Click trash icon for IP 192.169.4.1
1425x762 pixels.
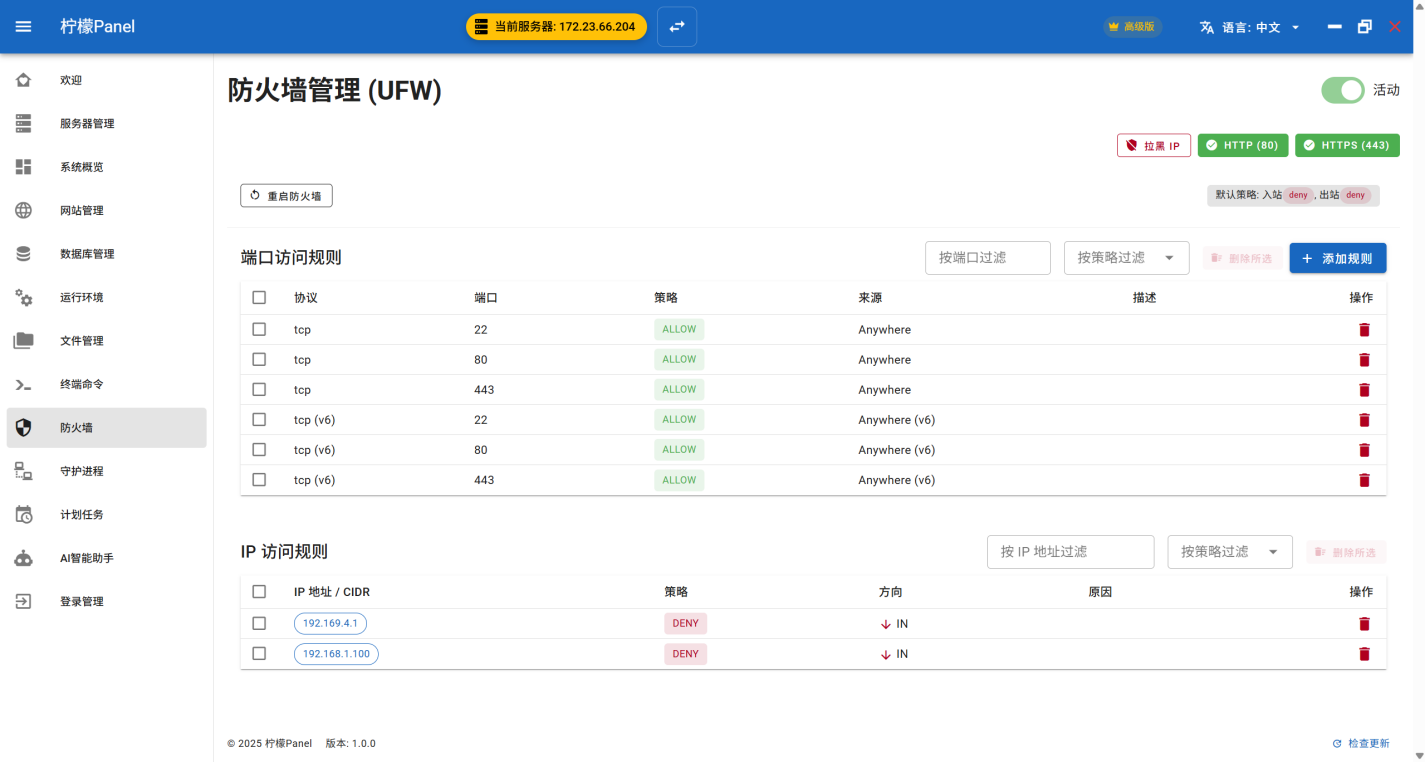pyautogui.click(x=1364, y=624)
